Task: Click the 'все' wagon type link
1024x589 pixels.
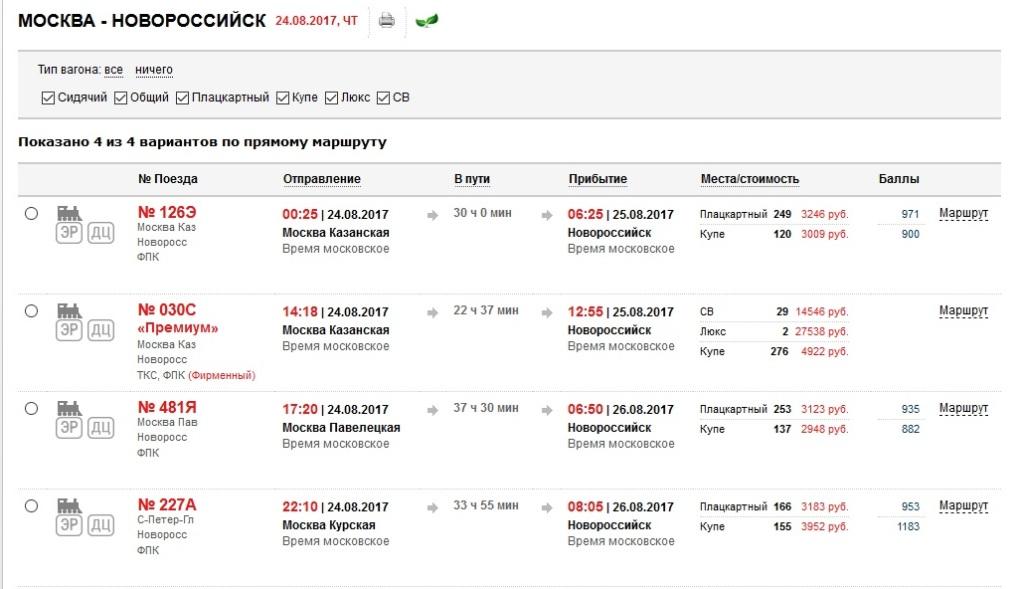Action: tap(113, 70)
